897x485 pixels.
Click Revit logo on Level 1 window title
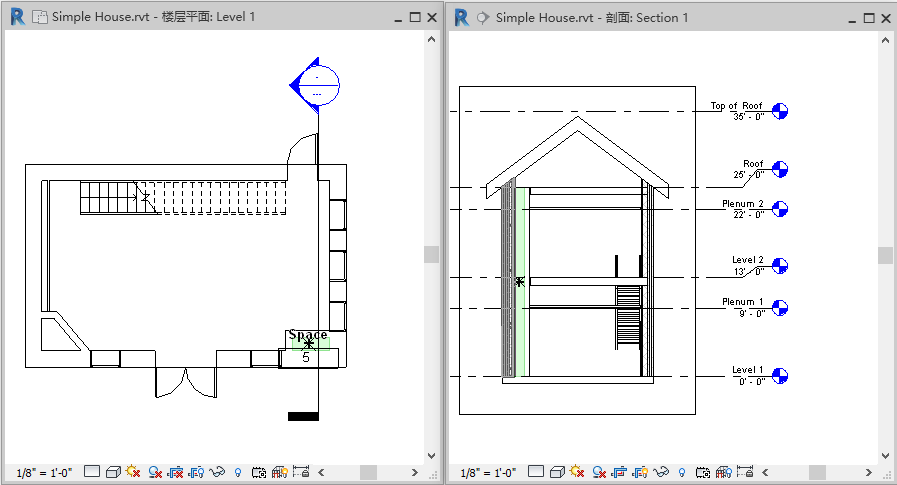point(18,17)
